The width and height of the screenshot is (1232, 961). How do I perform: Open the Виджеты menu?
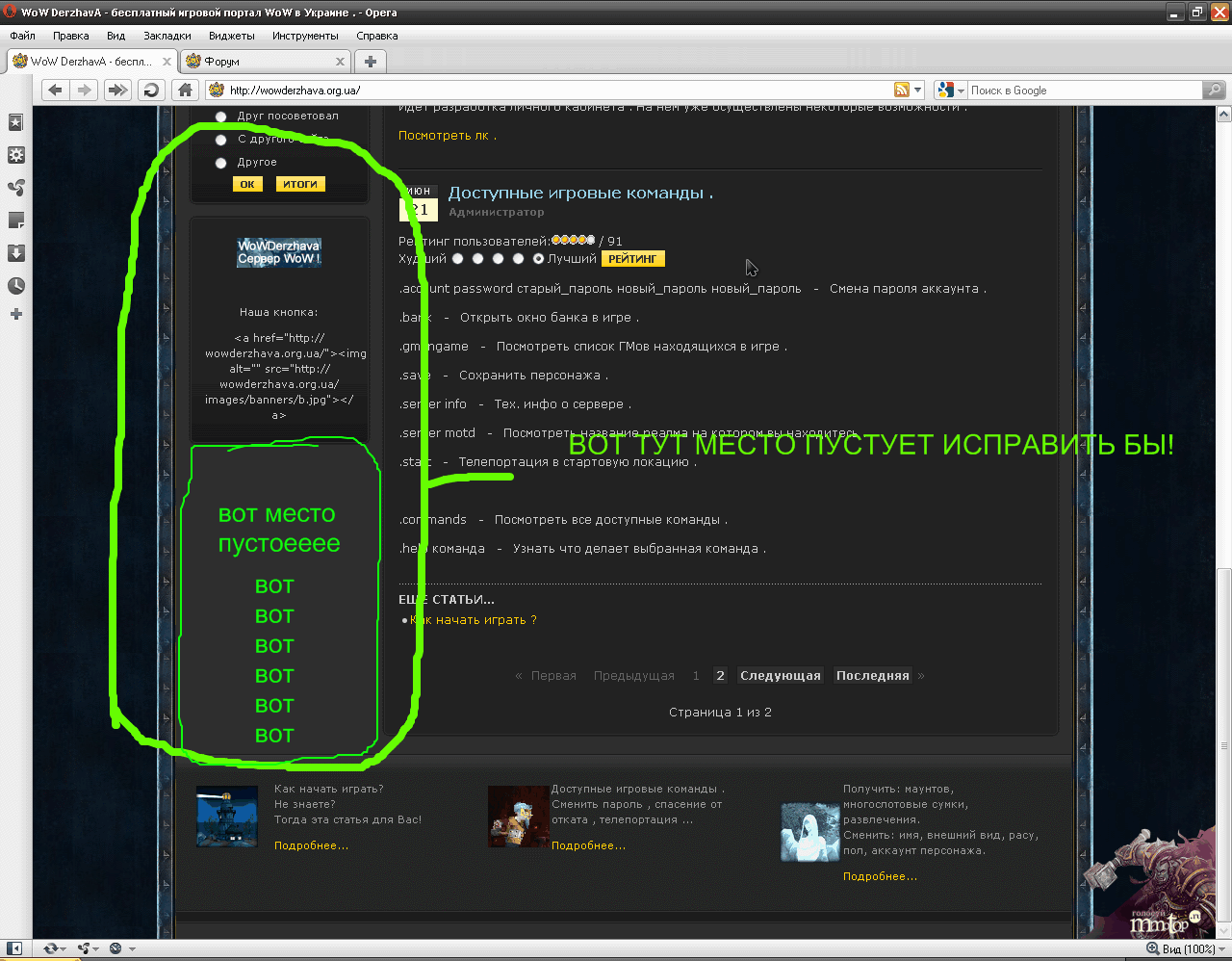pyautogui.click(x=232, y=36)
